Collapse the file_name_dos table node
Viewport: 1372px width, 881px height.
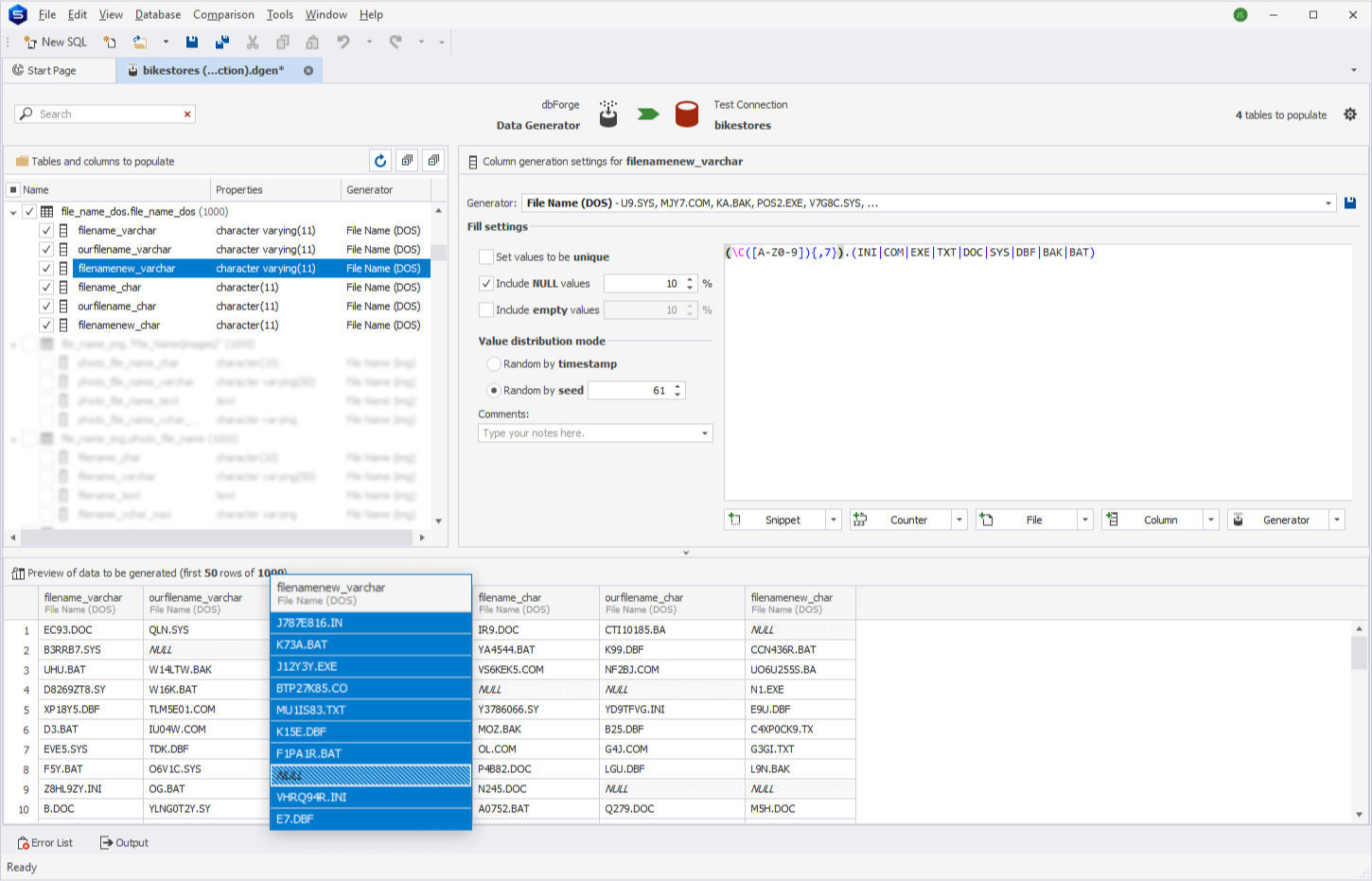[13, 212]
